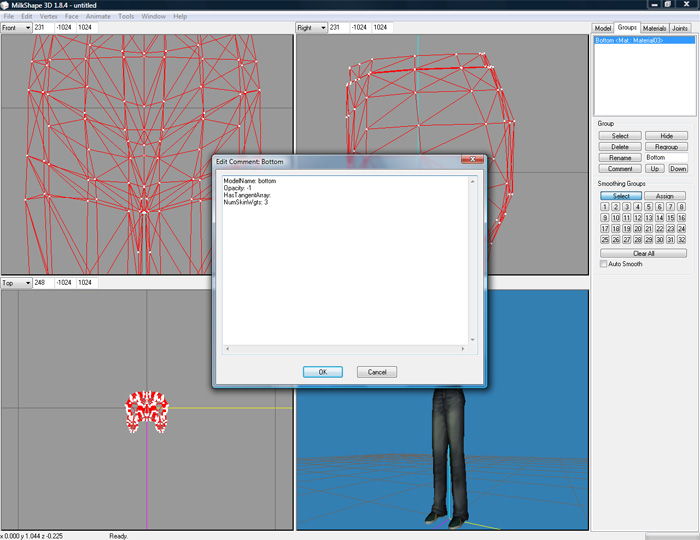The image size is (700, 540).
Task: Click Top viewport near clip -1024 field
Action: pyautogui.click(x=65, y=283)
